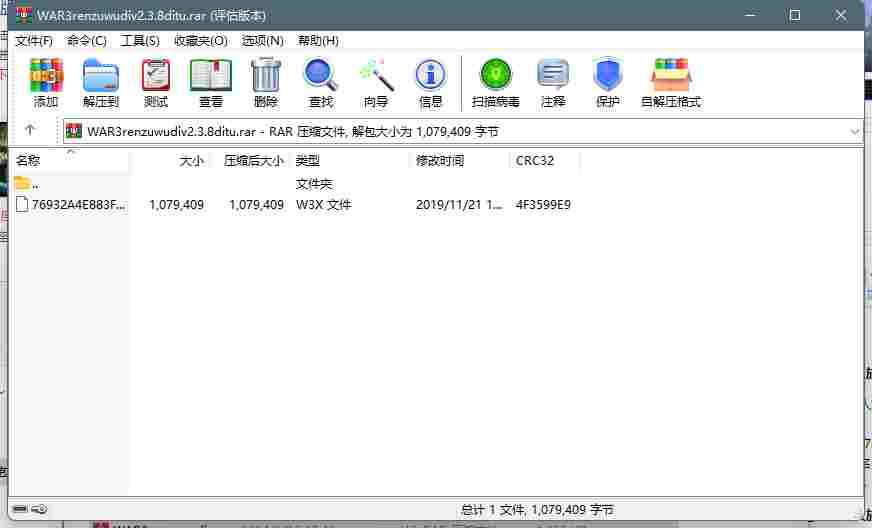This screenshot has height=528, width=872.
Task: Select file name 76932A4E883F...
Action: [x=78, y=205]
